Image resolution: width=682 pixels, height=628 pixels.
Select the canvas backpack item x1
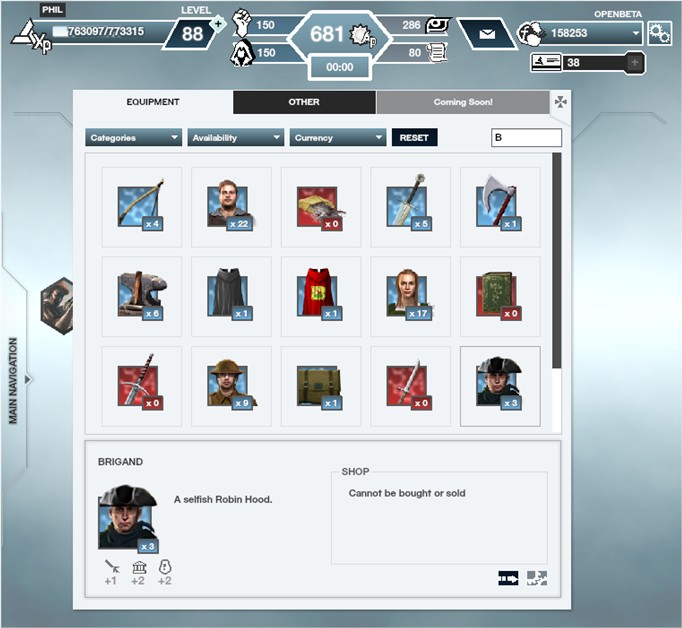point(321,386)
